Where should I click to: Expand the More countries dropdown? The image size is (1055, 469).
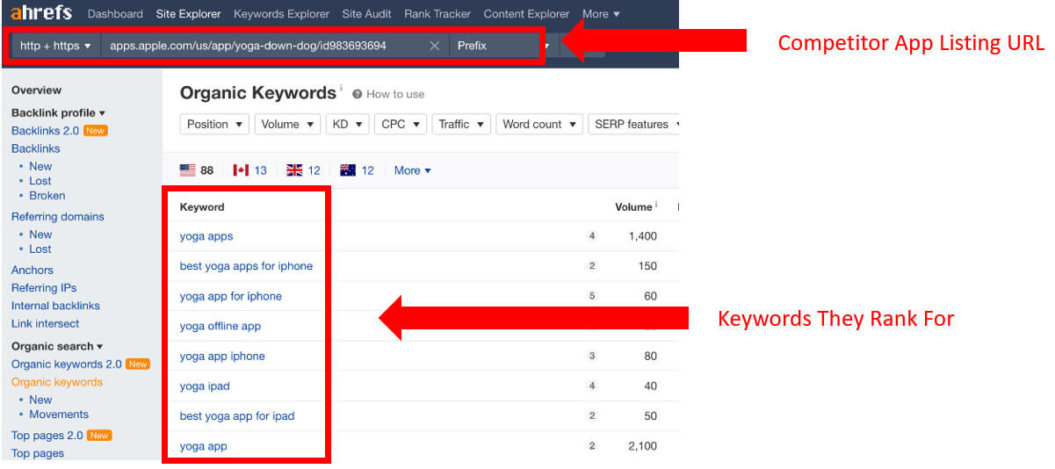coord(412,170)
